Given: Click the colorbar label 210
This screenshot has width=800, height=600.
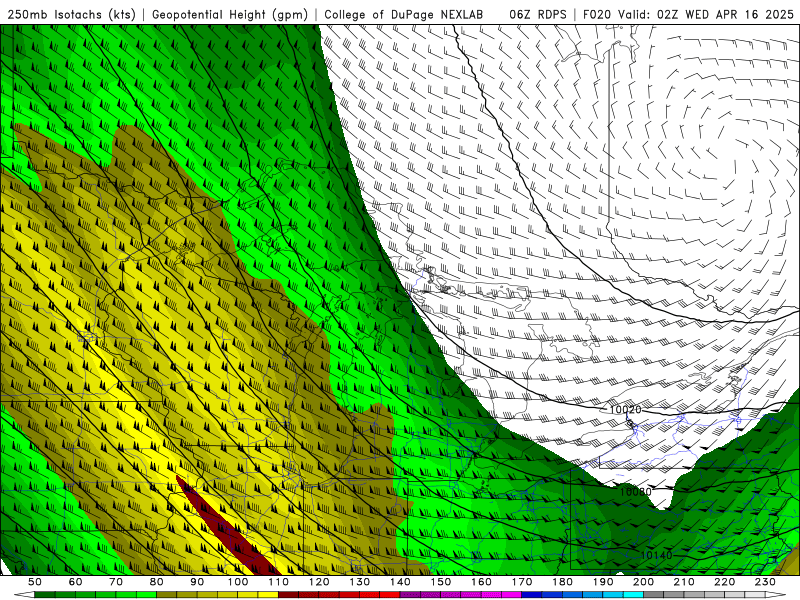Looking at the screenshot, I should click(x=685, y=582).
